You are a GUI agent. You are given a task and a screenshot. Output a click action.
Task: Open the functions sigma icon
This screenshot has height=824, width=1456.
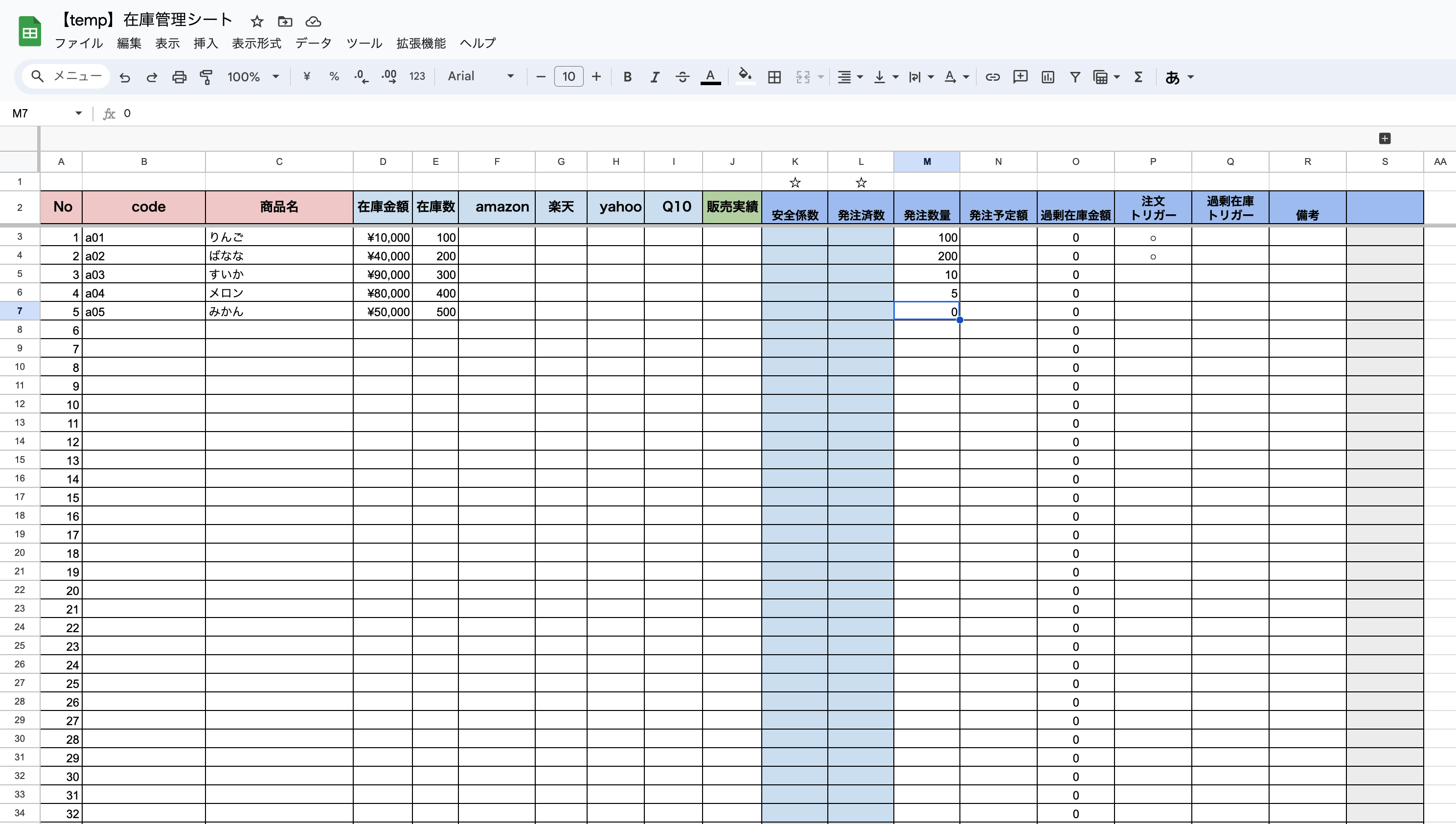pyautogui.click(x=1138, y=77)
